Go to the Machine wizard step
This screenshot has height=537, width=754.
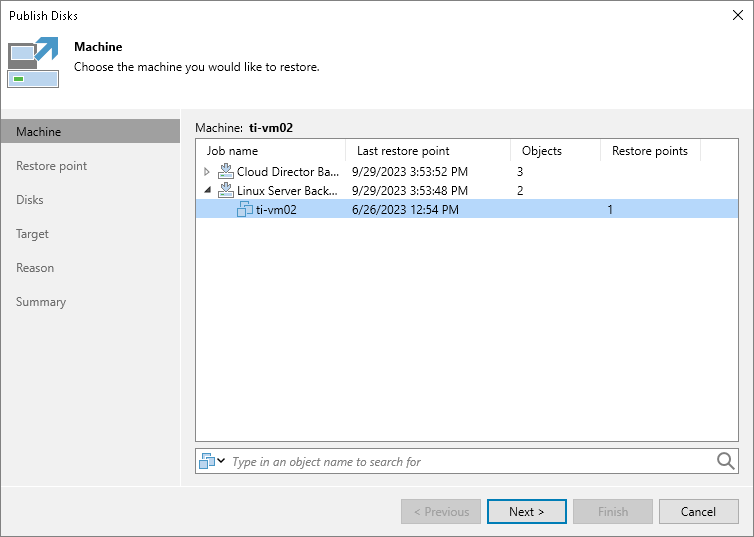coord(90,131)
